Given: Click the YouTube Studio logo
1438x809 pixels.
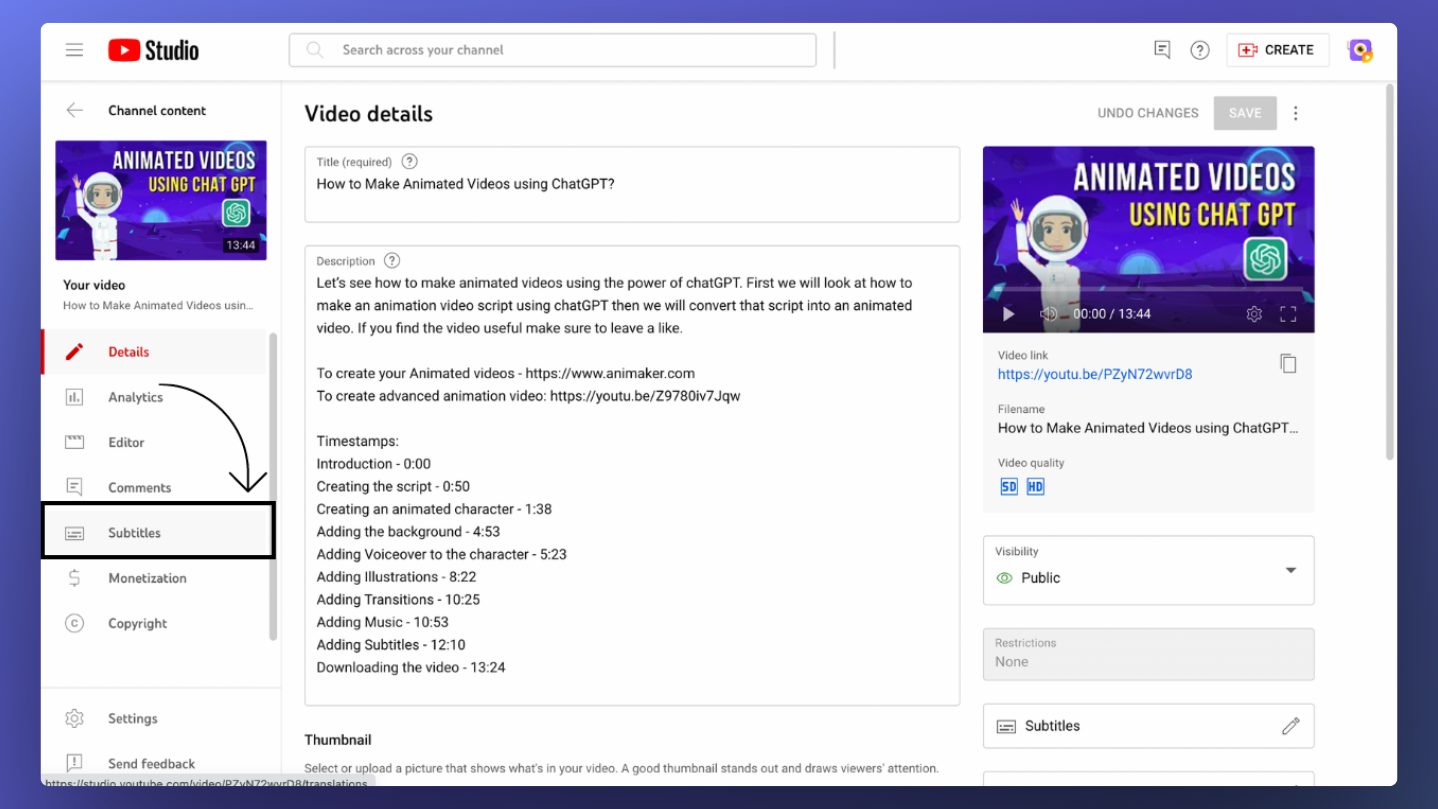Looking at the screenshot, I should (153, 50).
